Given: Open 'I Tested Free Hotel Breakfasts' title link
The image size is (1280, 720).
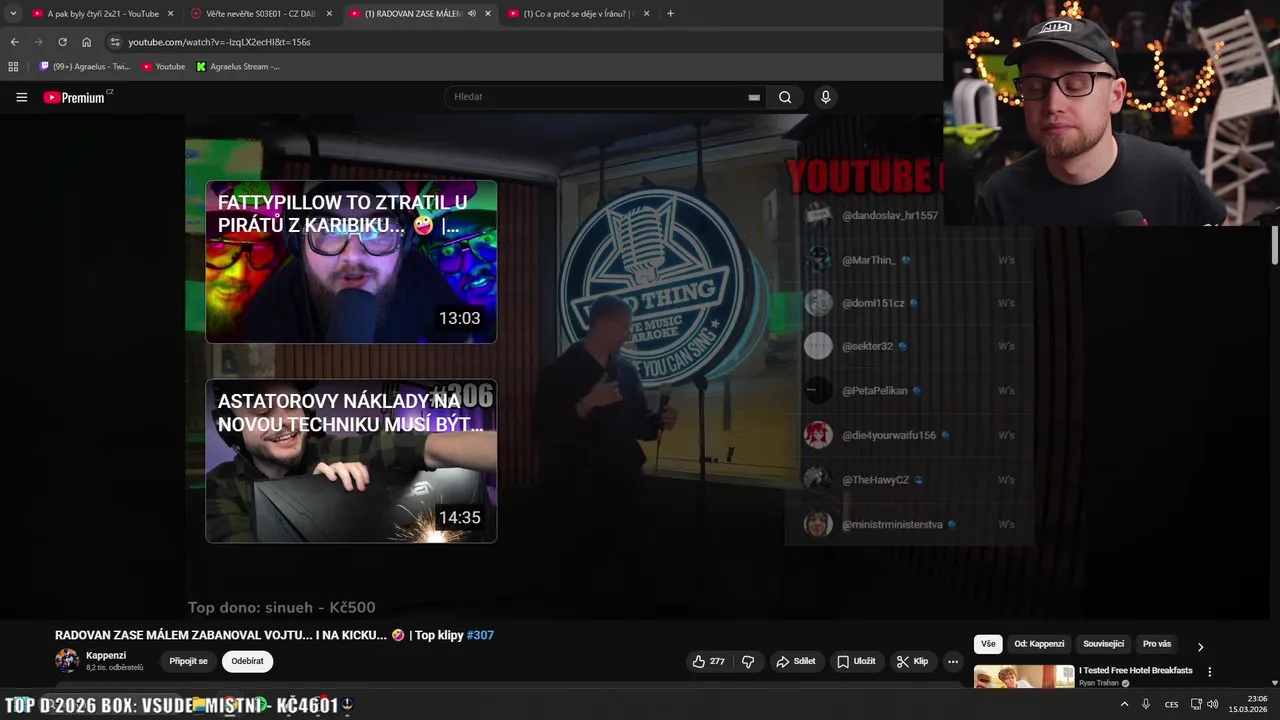Looking at the screenshot, I should pyautogui.click(x=1136, y=671).
